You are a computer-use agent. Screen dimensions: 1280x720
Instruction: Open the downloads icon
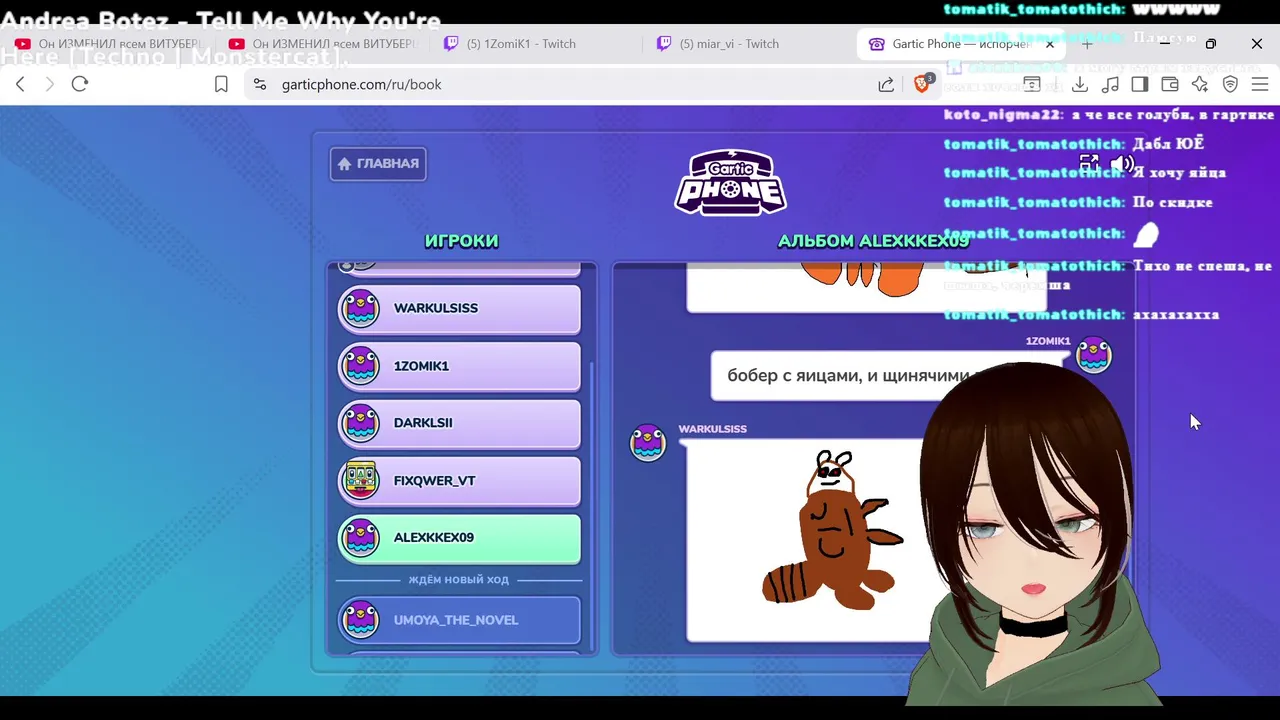[1080, 84]
